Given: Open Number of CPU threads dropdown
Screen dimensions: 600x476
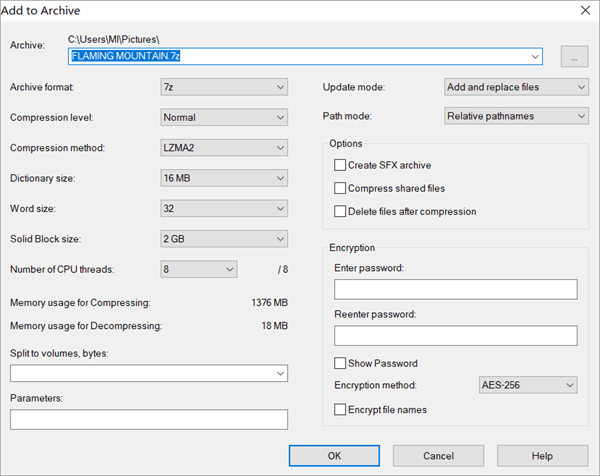Looking at the screenshot, I should click(x=199, y=269).
